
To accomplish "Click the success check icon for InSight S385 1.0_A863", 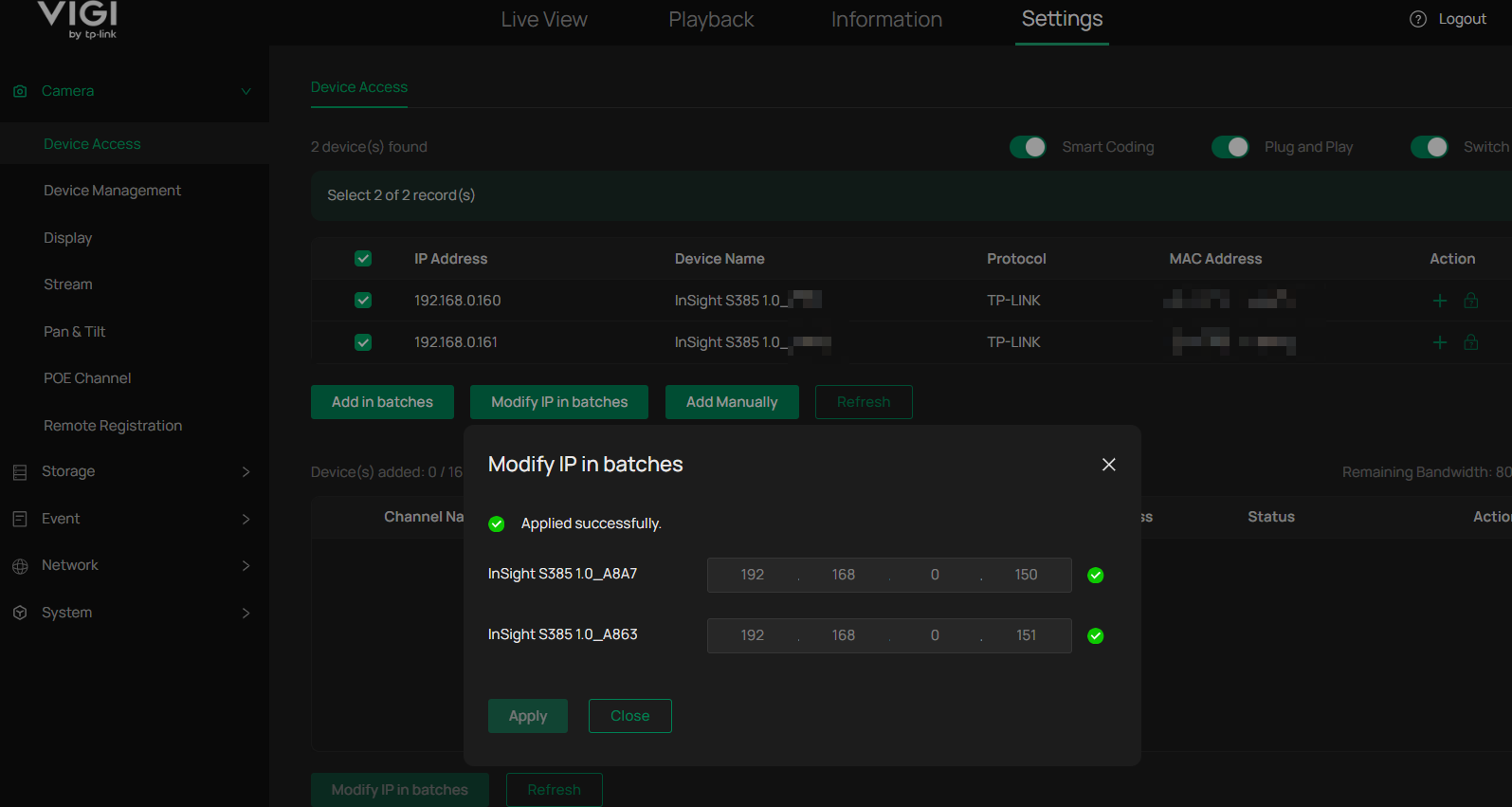I will point(1095,636).
